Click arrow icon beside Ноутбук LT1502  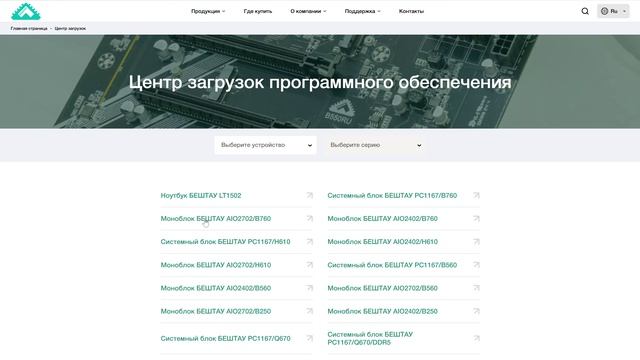(309, 196)
